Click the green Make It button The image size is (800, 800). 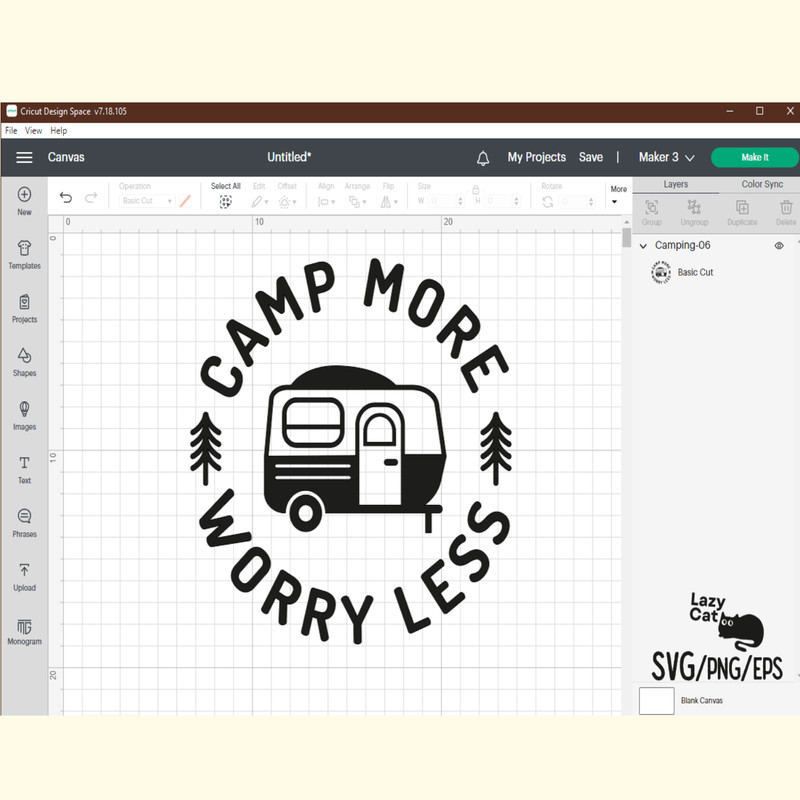(x=754, y=157)
